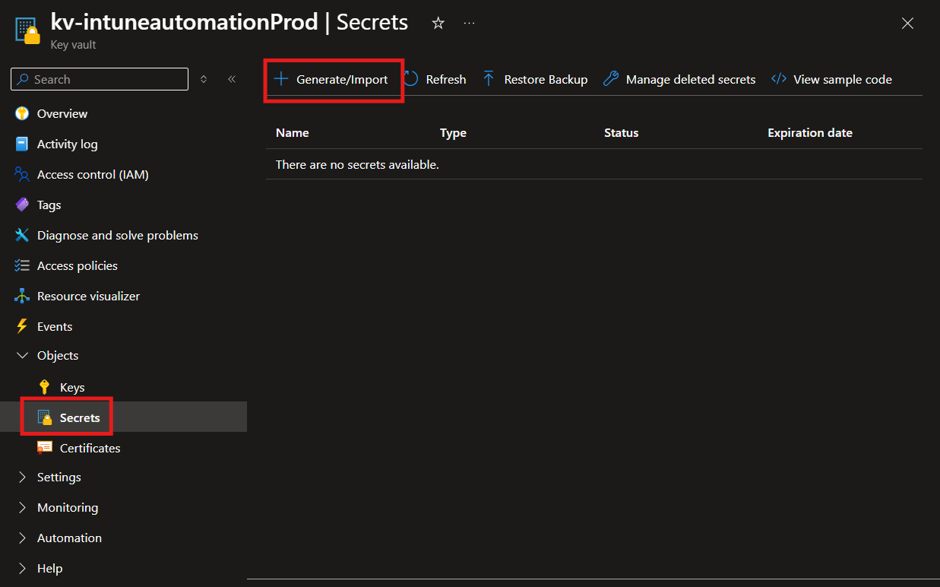This screenshot has height=587, width=940.
Task: Click the Secrets lock icon
Action: click(45, 417)
